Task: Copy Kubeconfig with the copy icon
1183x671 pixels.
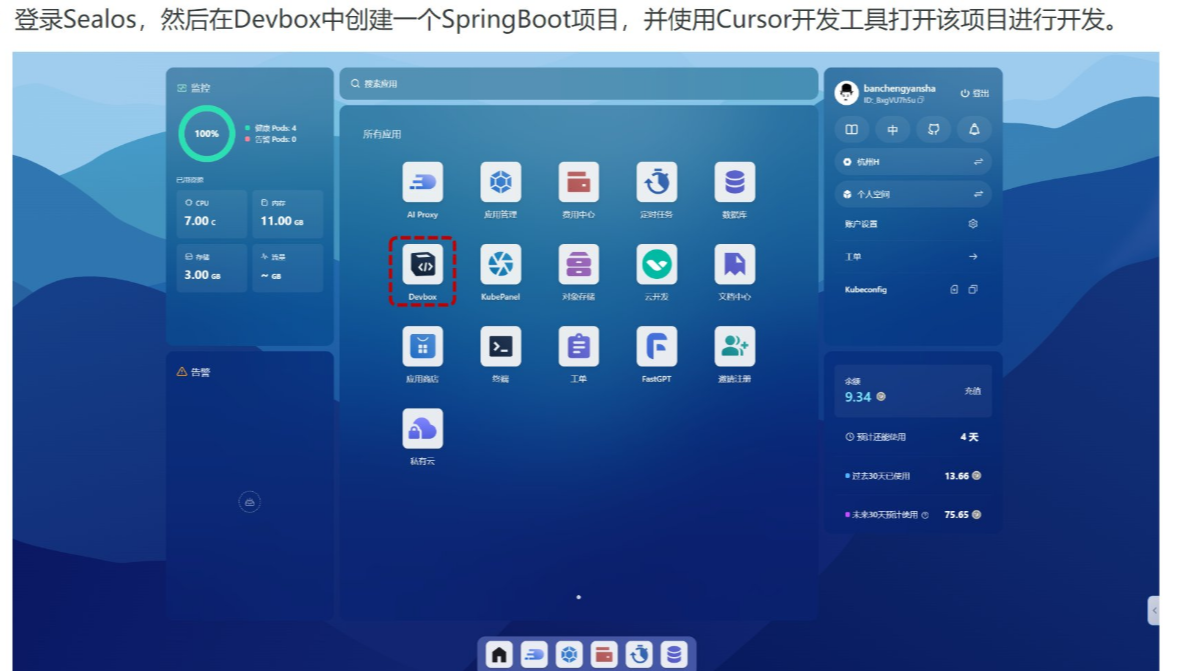Action: pyautogui.click(x=973, y=289)
